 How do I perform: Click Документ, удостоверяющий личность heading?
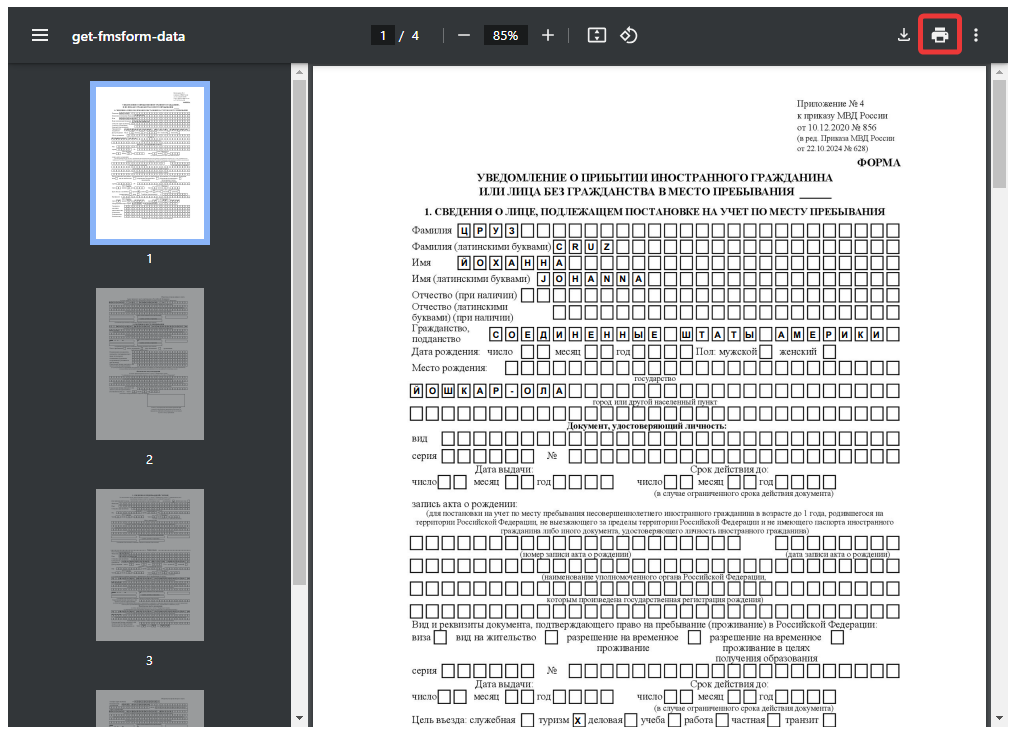pyautogui.click(x=647, y=426)
